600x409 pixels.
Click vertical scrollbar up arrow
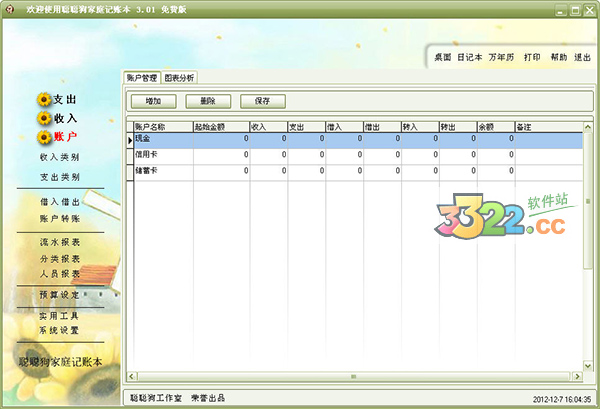coord(588,127)
